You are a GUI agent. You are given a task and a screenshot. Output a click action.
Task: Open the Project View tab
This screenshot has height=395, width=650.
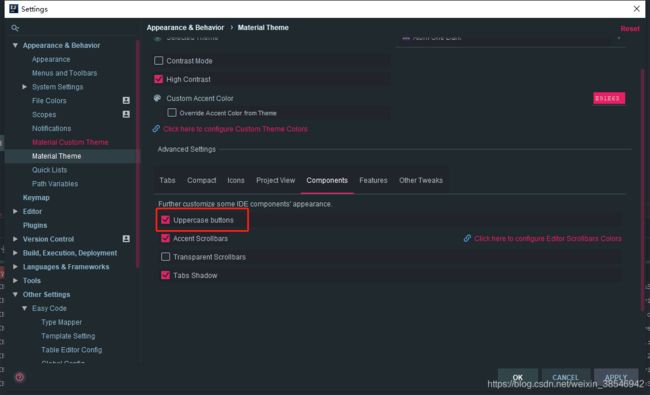tap(276, 180)
